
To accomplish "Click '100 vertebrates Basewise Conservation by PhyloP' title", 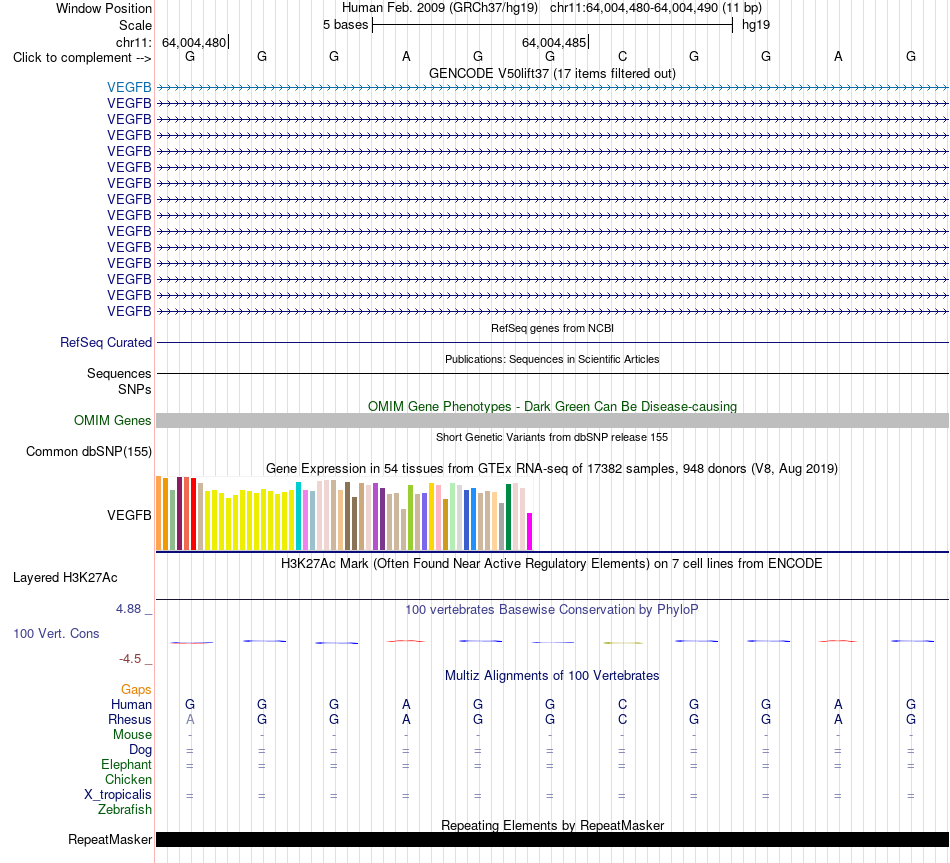I will coord(552,610).
